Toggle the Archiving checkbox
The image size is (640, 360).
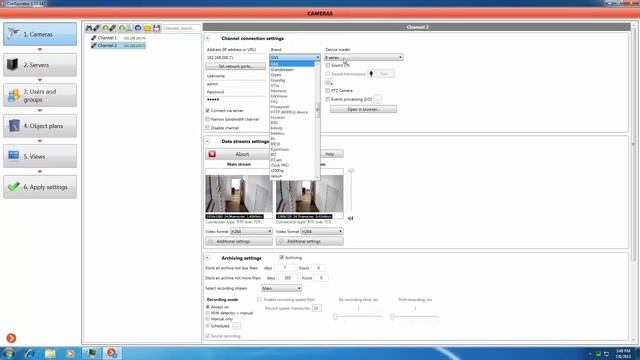pyautogui.click(x=282, y=258)
